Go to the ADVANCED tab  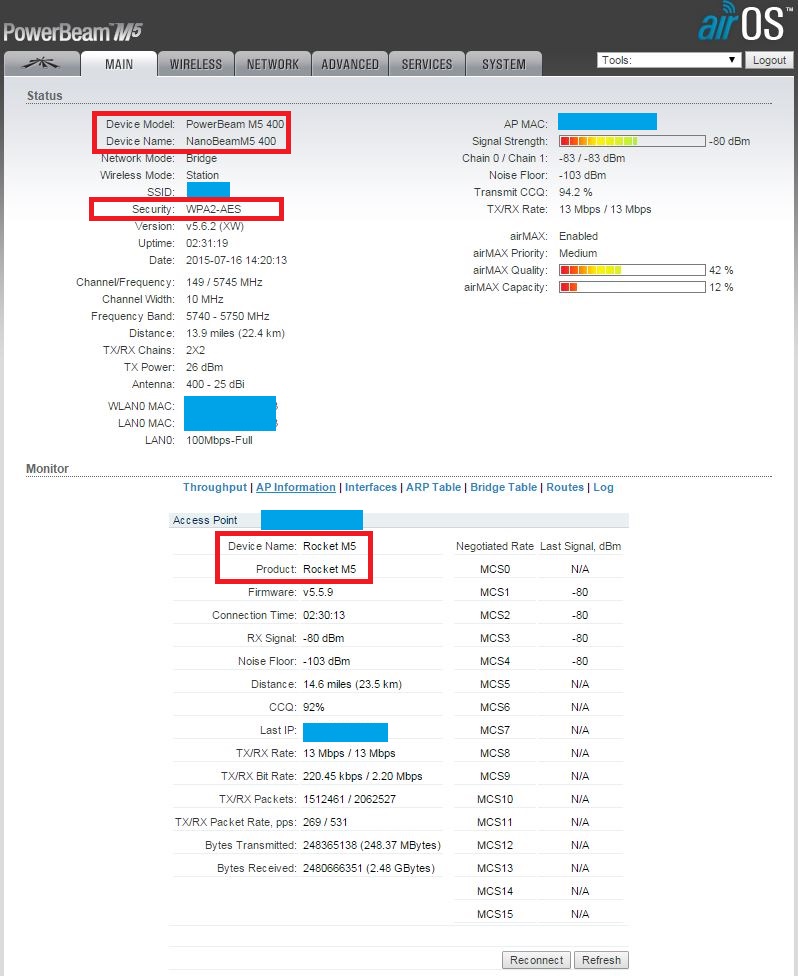coord(350,64)
